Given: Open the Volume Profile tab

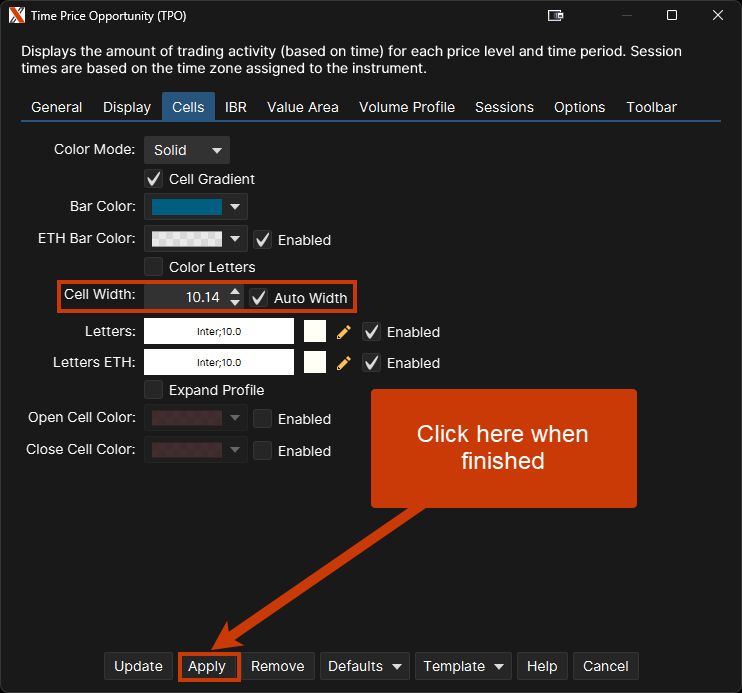Looking at the screenshot, I should coord(406,107).
